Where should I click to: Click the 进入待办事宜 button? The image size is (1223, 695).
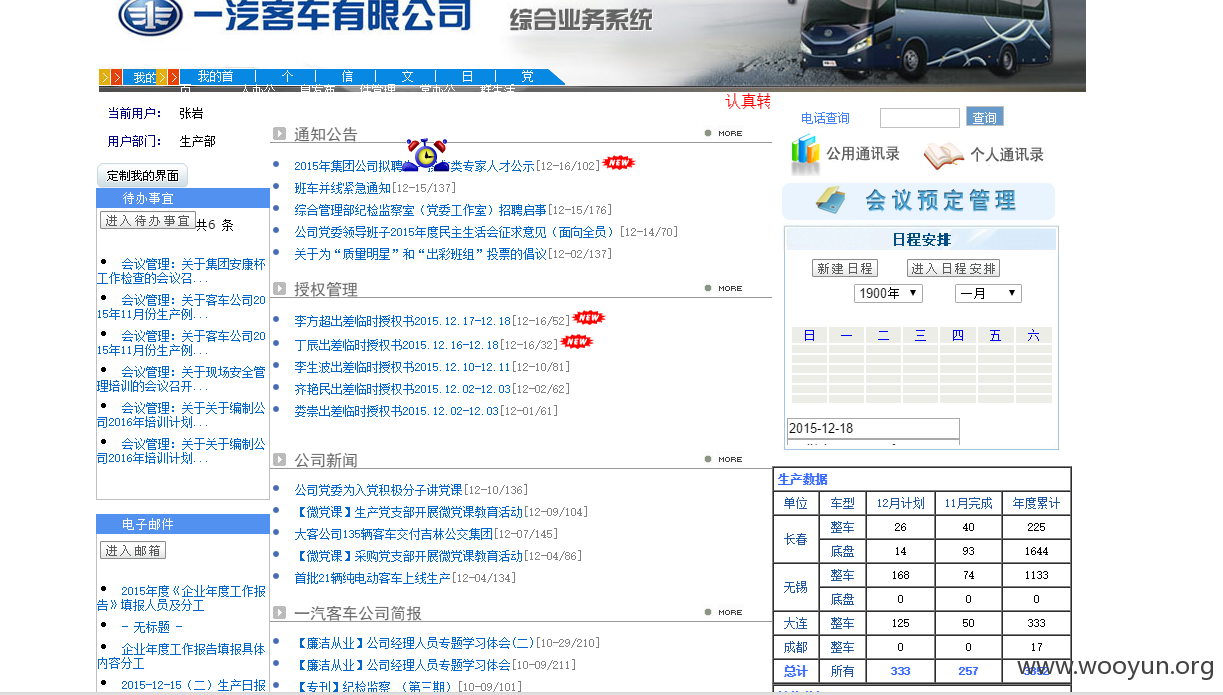[147, 221]
